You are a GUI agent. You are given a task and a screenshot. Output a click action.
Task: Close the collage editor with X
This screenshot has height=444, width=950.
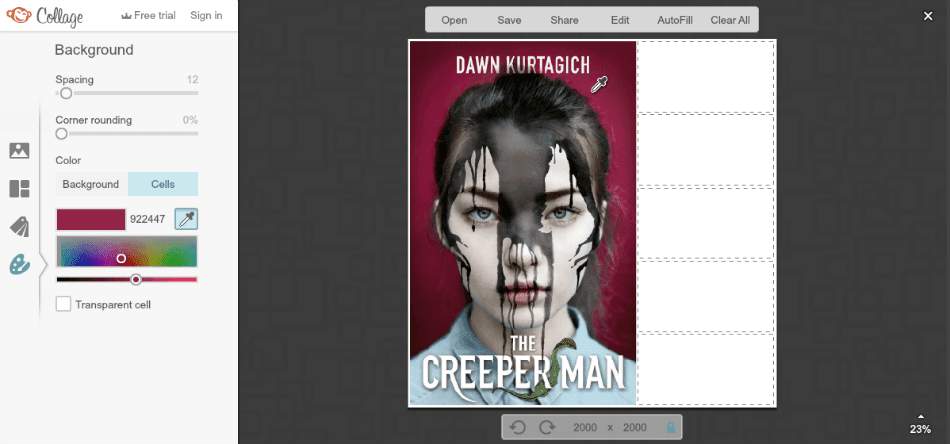928,16
